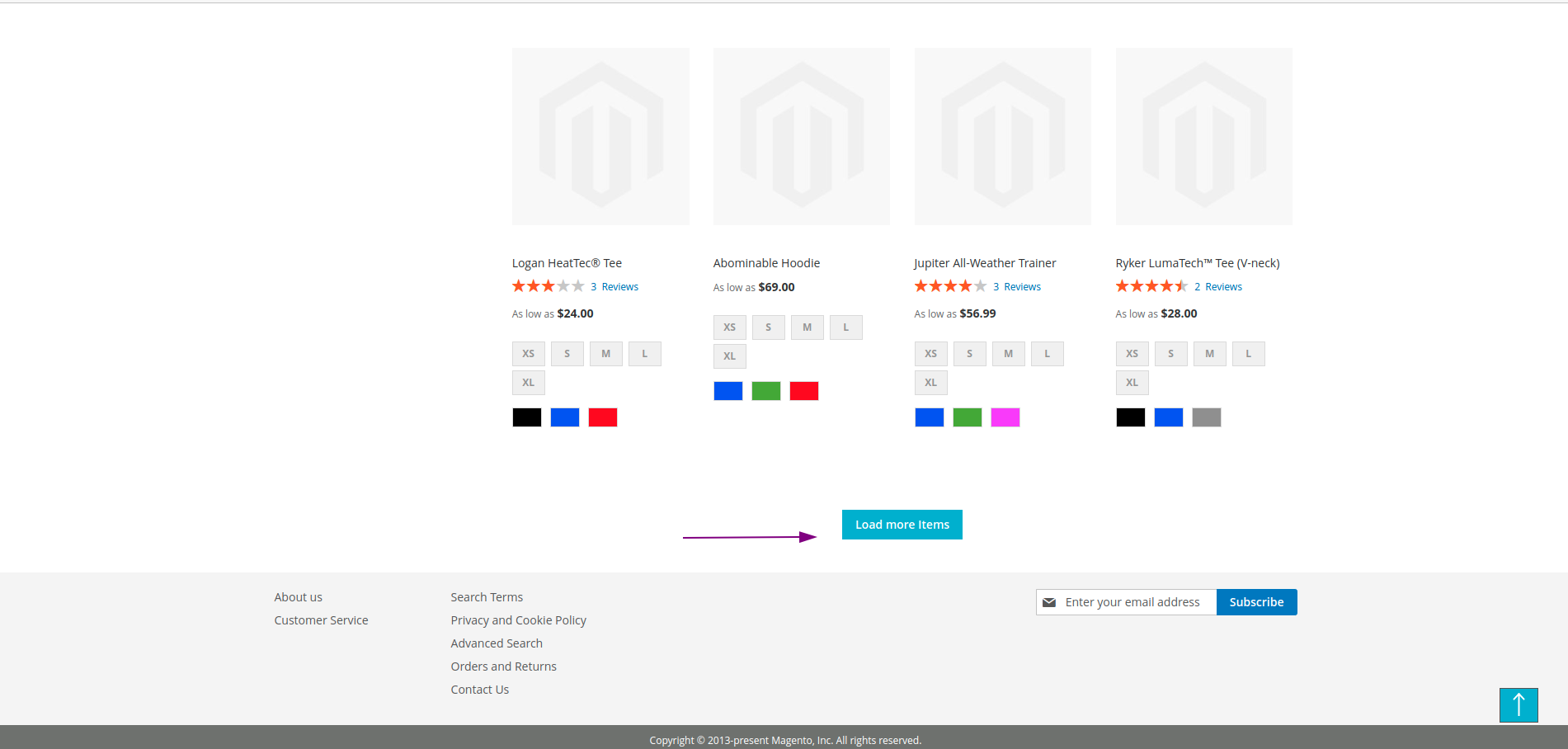Pick red color for Logan HeatTec Tee
Viewport: 1568px width, 749px height.
[x=603, y=417]
